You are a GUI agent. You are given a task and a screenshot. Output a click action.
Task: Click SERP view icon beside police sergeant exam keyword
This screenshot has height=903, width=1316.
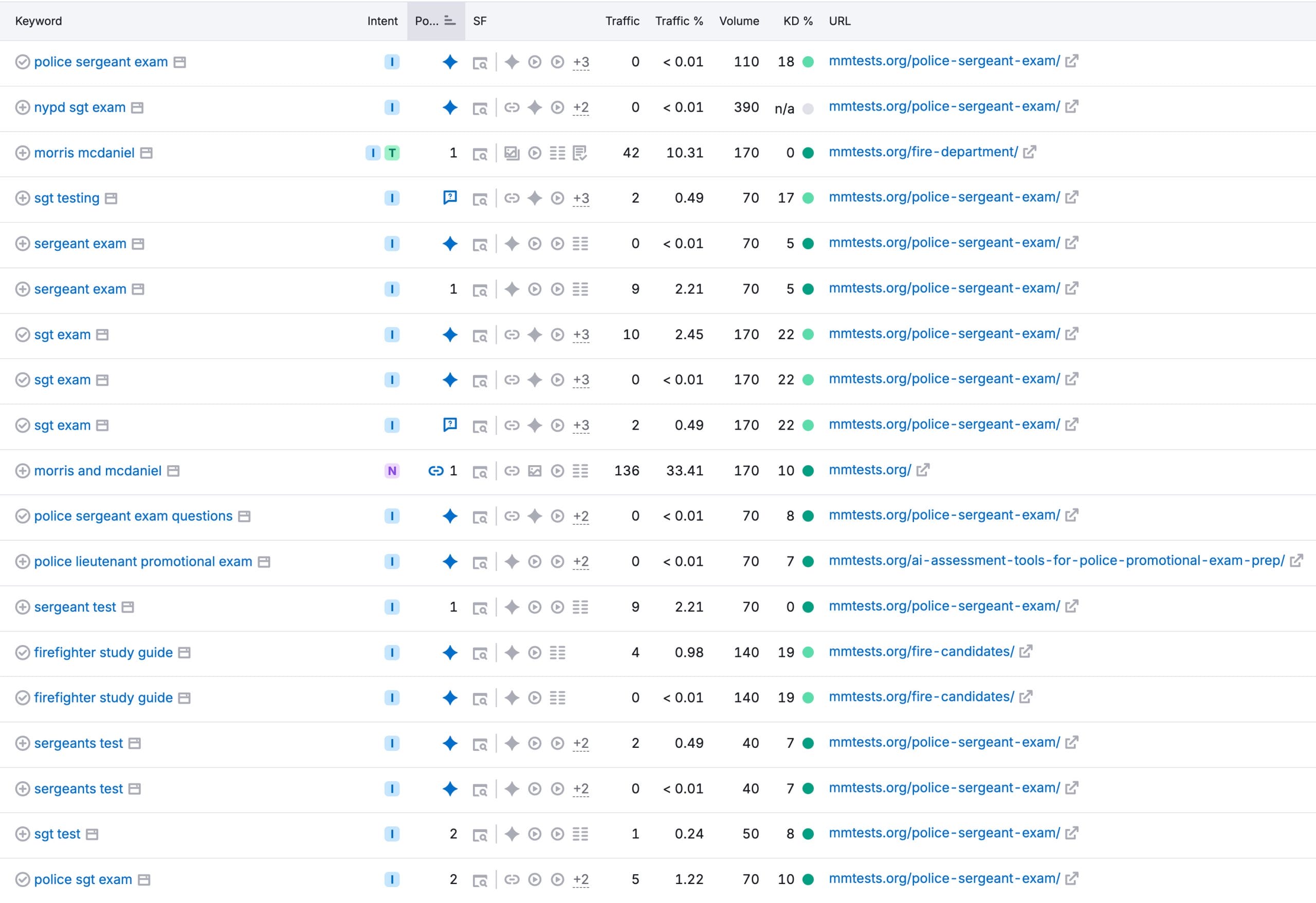click(179, 62)
